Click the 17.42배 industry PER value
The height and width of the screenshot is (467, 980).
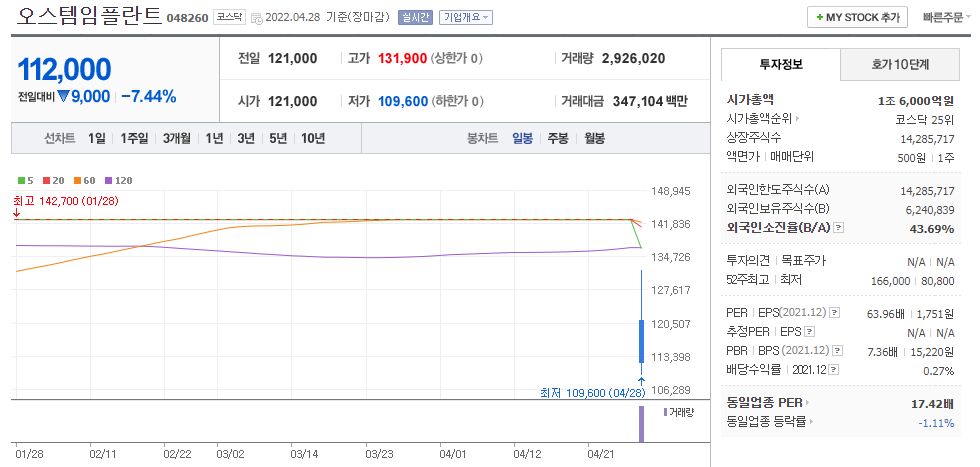tap(933, 404)
